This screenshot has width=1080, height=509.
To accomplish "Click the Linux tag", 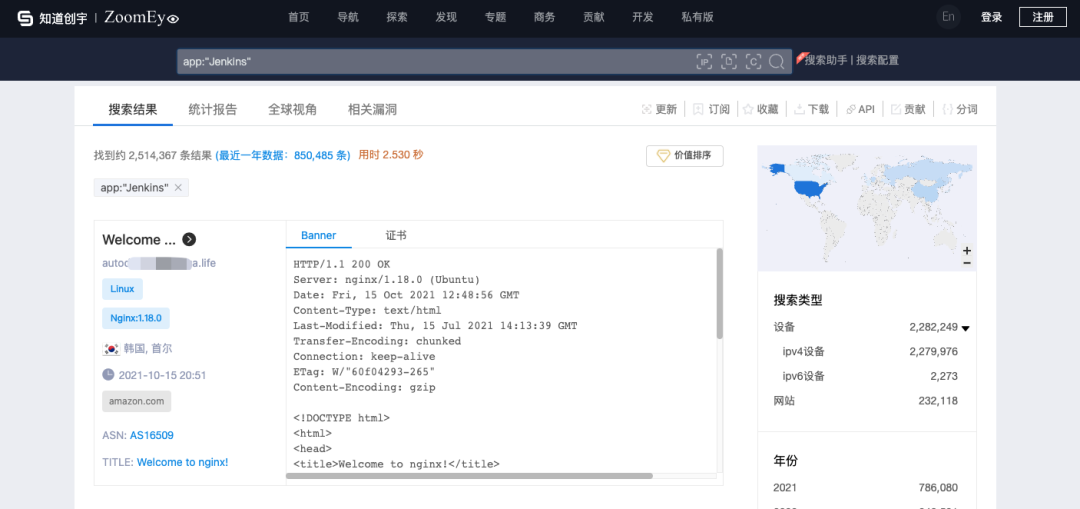I will point(122,289).
